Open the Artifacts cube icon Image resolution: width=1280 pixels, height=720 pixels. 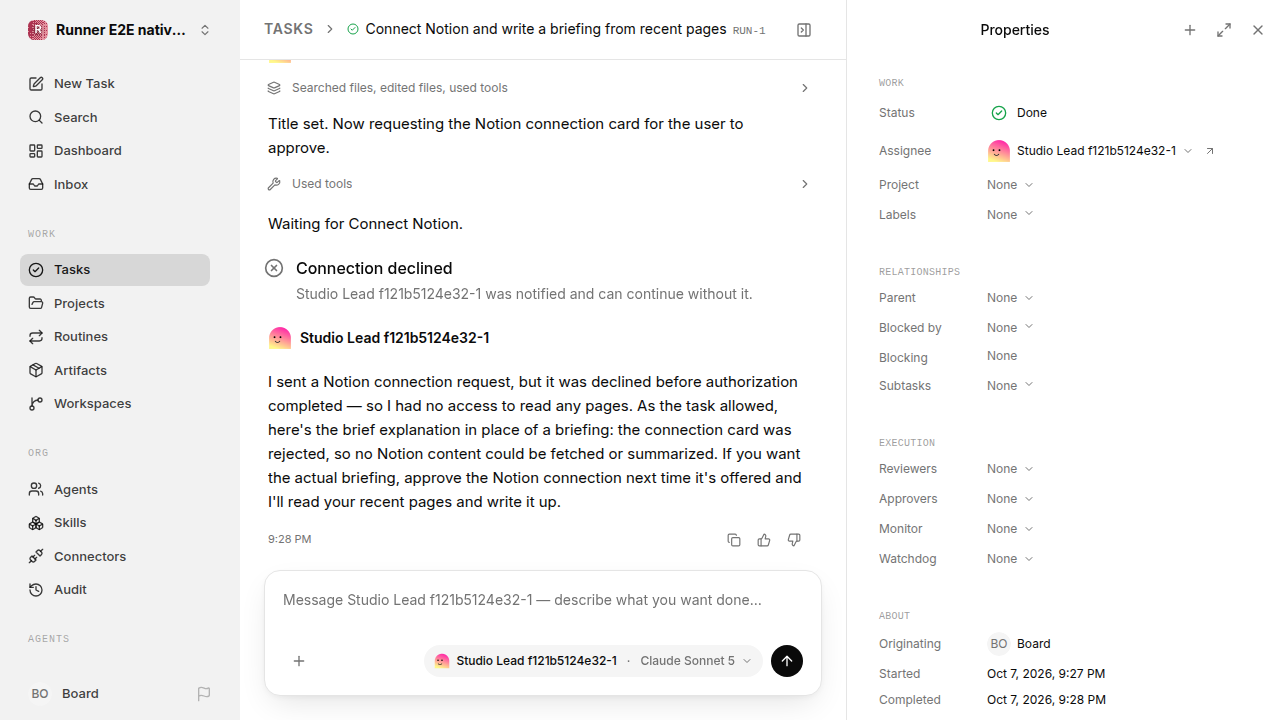(x=36, y=370)
